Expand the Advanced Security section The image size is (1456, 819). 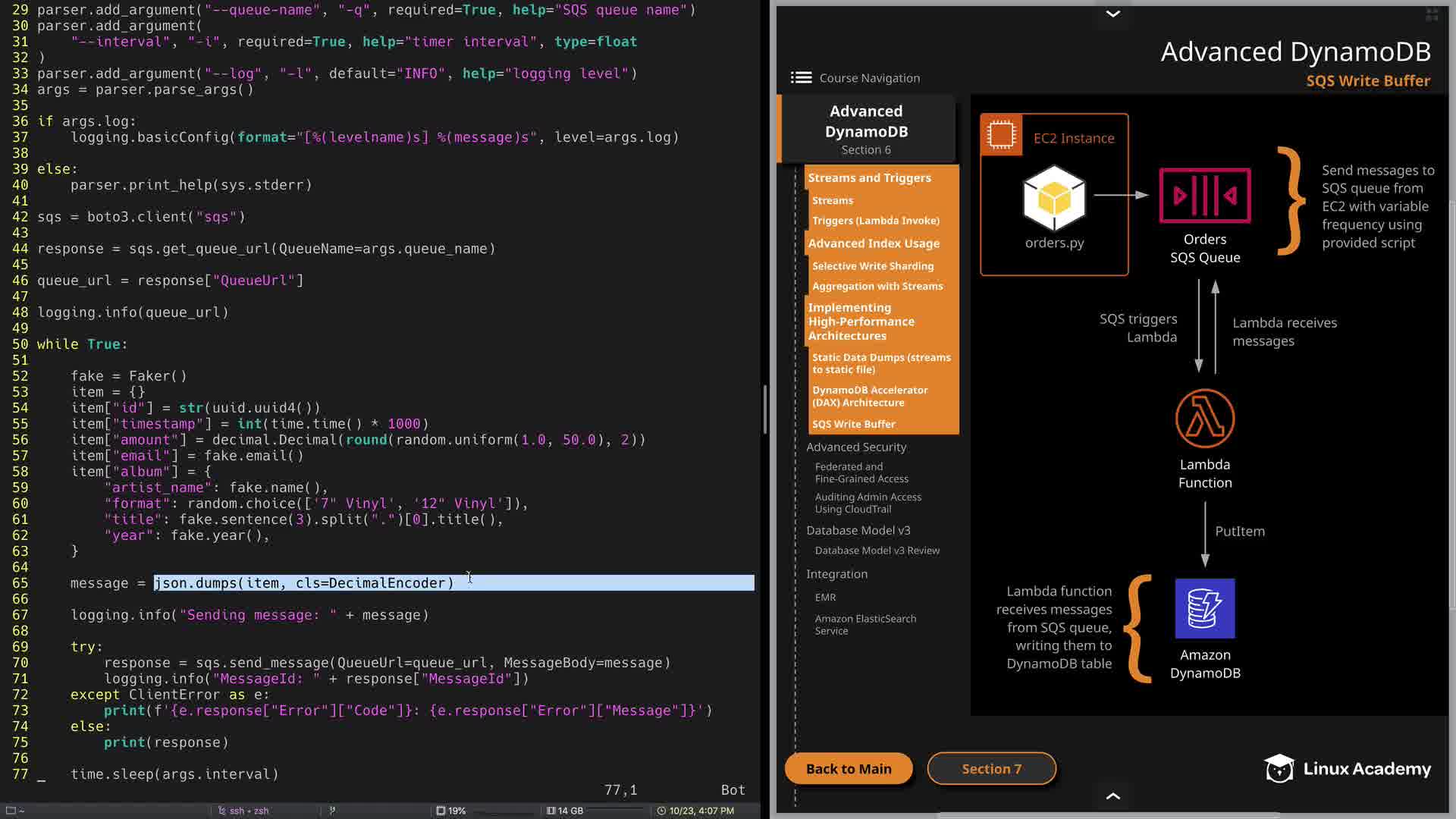(856, 447)
